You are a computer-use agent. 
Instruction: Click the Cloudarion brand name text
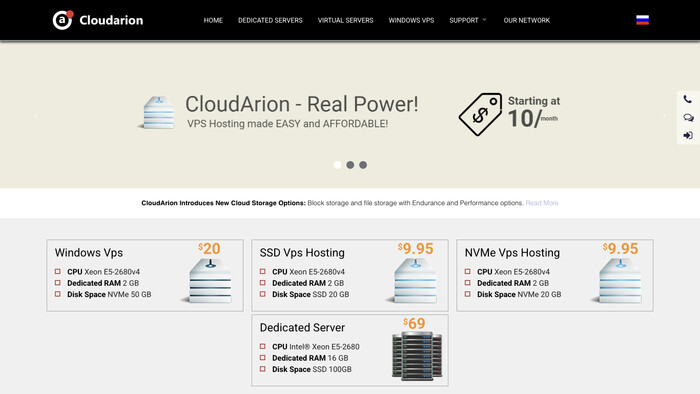[111, 20]
